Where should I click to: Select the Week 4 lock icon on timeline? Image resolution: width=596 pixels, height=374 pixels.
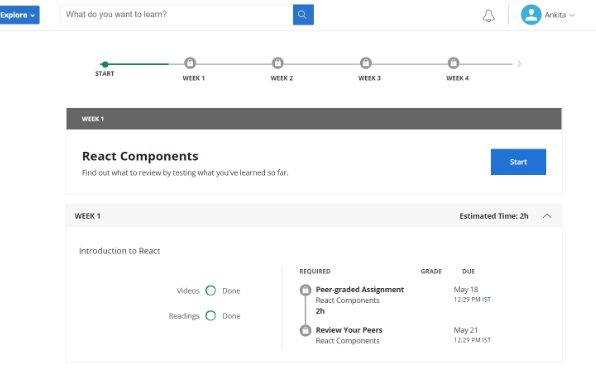coord(453,63)
